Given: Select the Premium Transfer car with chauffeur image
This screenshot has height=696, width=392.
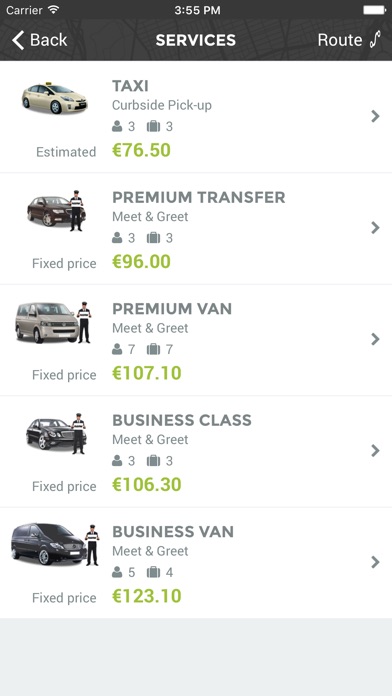Looking at the screenshot, I should [x=56, y=211].
